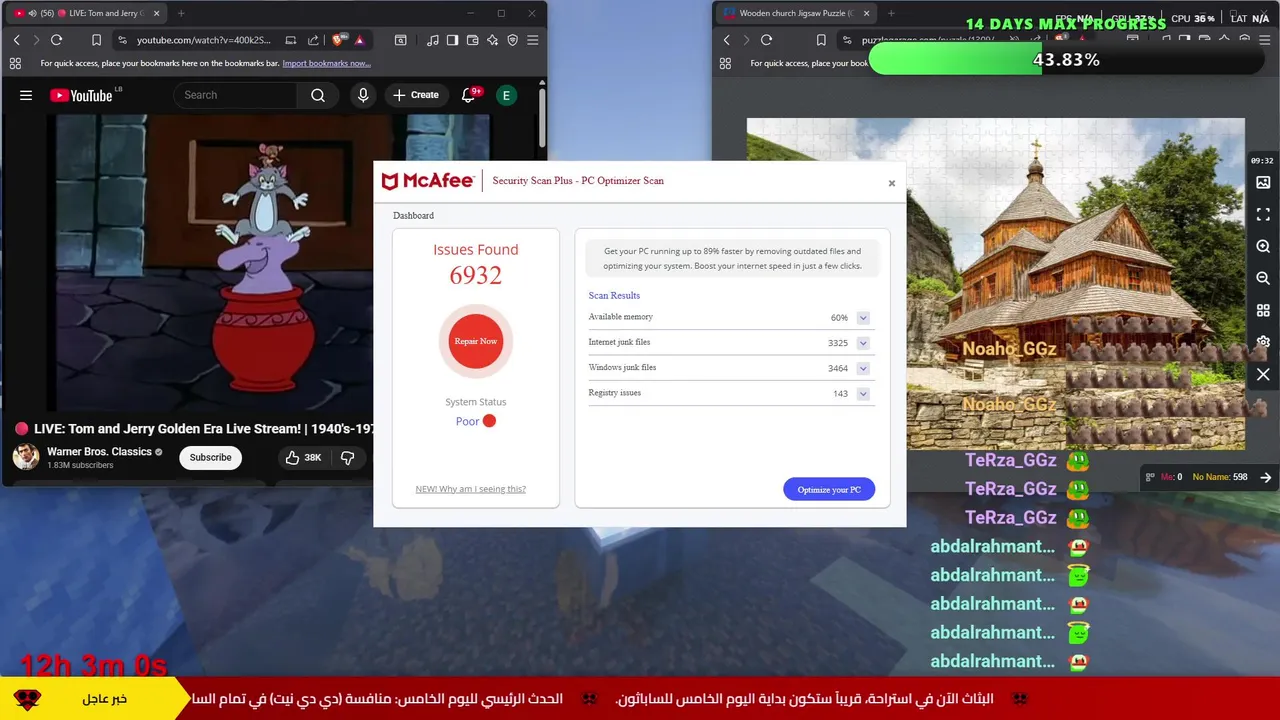Open Warner Bros. Classics channel avatar
Screen dimensions: 1280x720
point(26,457)
